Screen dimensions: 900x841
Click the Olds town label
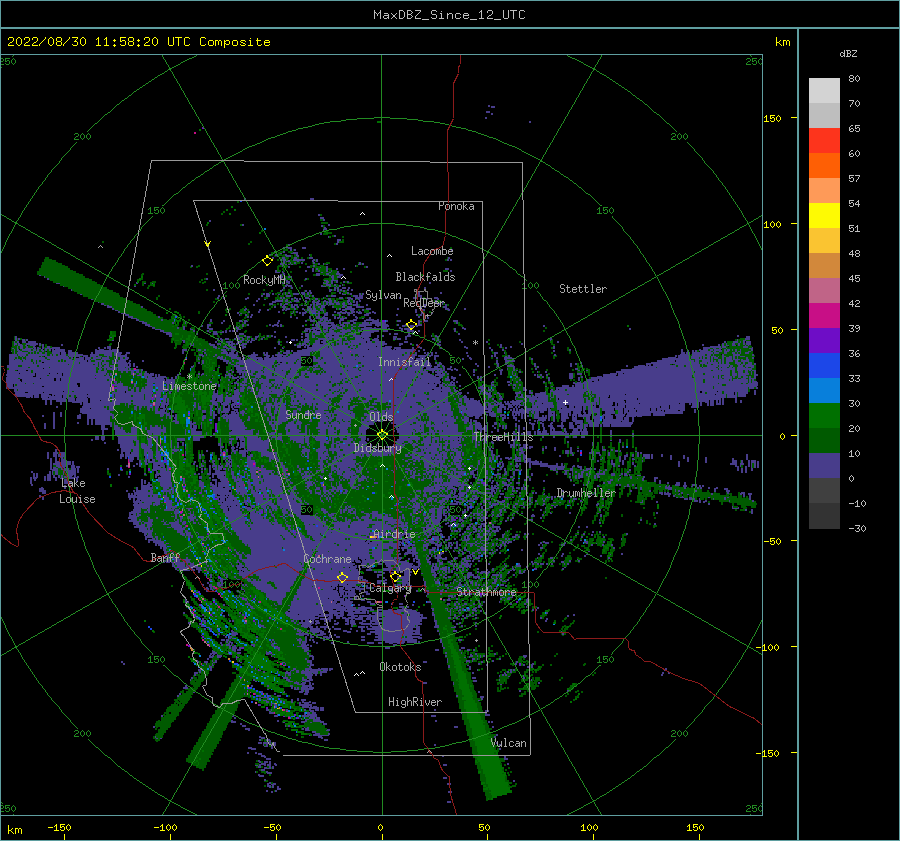(x=381, y=417)
